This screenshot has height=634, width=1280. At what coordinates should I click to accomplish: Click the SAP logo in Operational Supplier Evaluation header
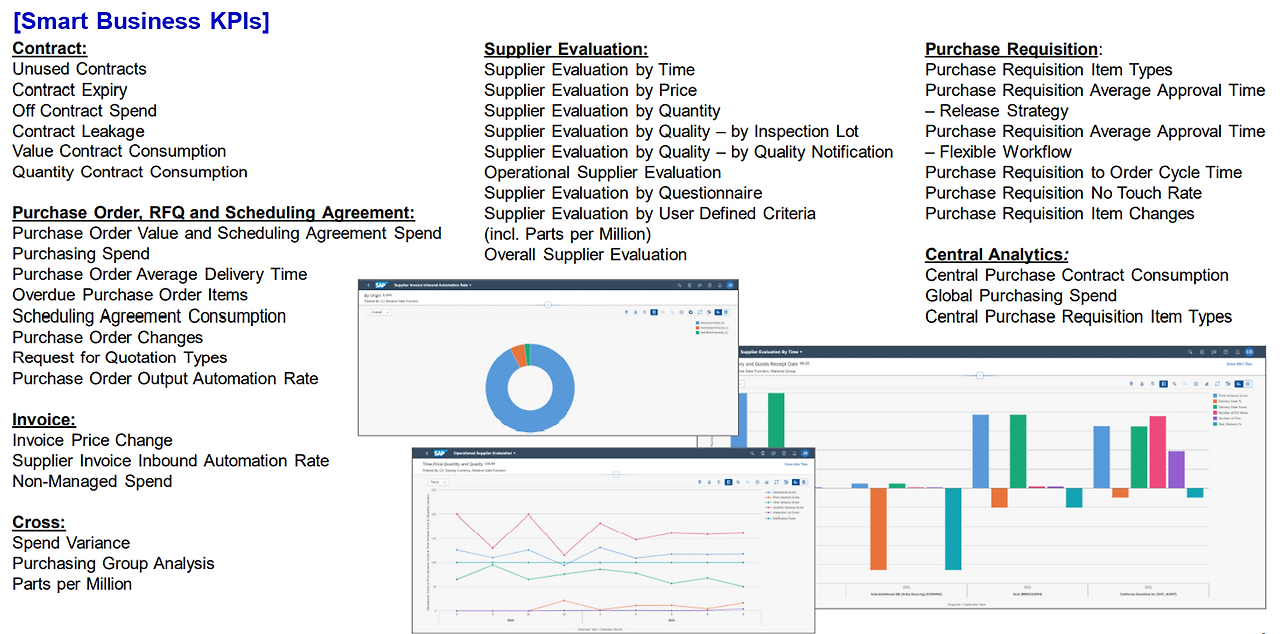tap(440, 453)
